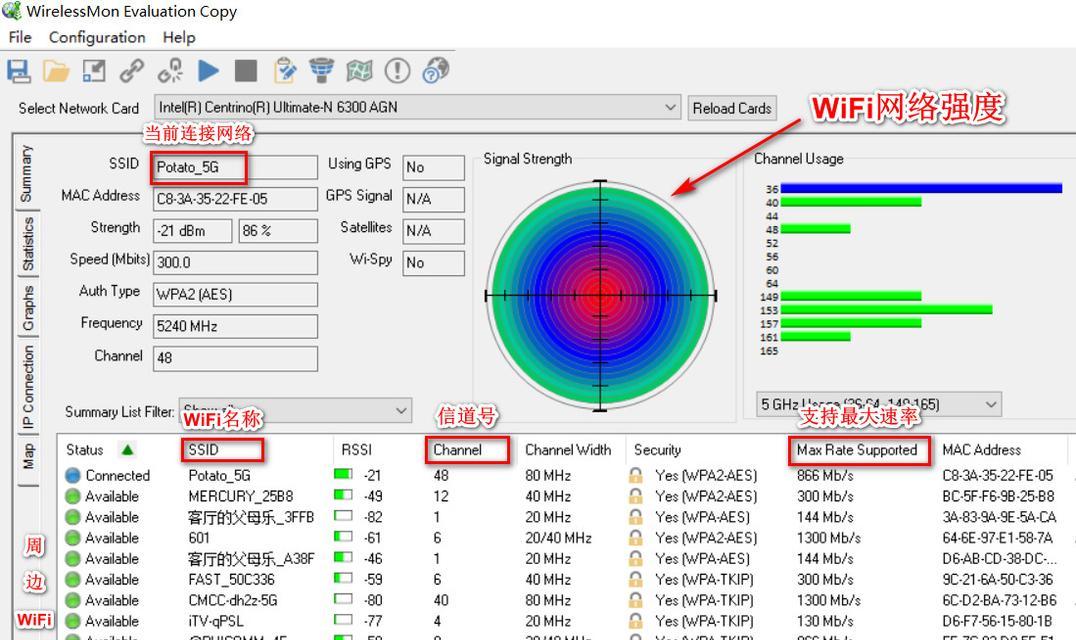The height and width of the screenshot is (640, 1076).
Task: Click the green status icon of MERCURY_25B8
Action: tap(73, 496)
